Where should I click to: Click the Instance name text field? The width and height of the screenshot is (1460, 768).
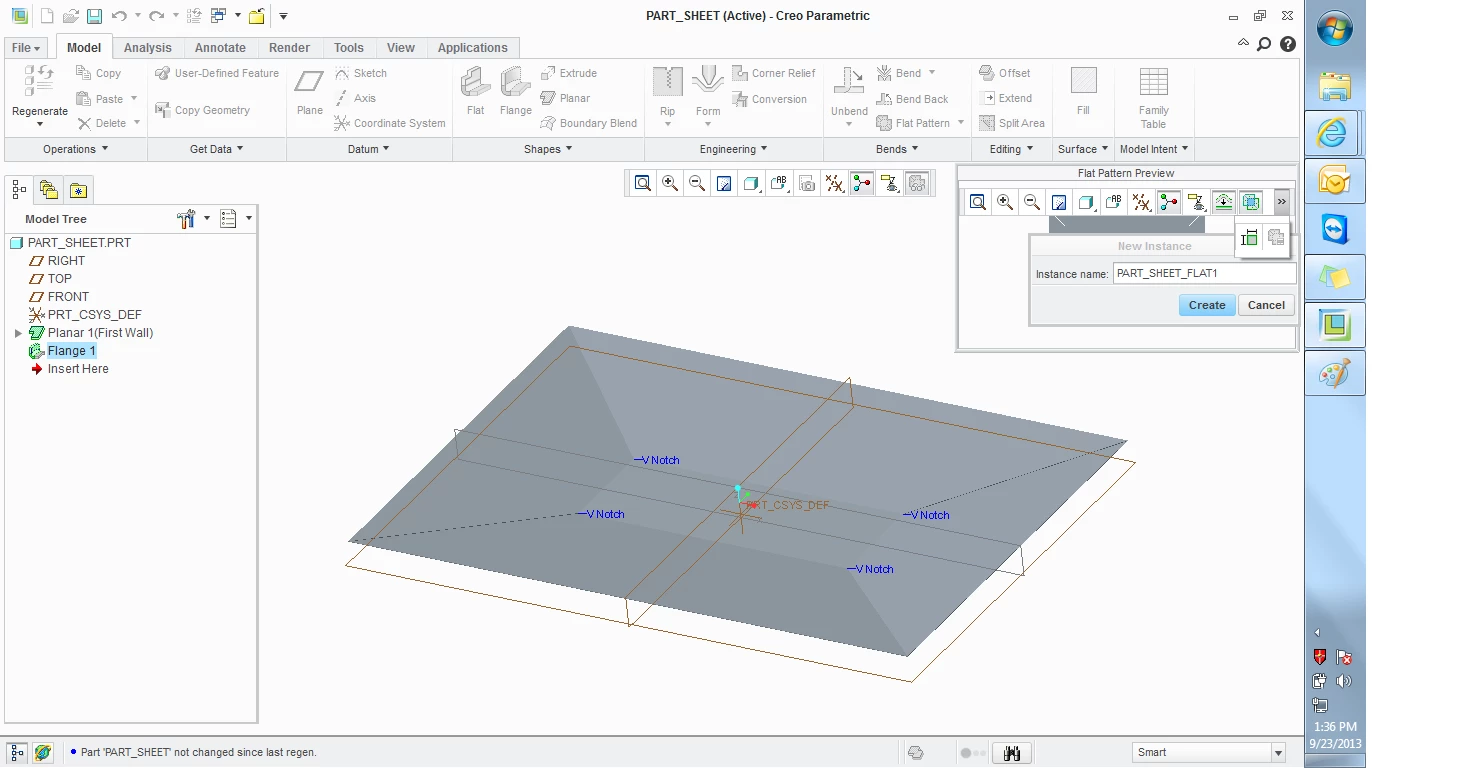point(1204,273)
